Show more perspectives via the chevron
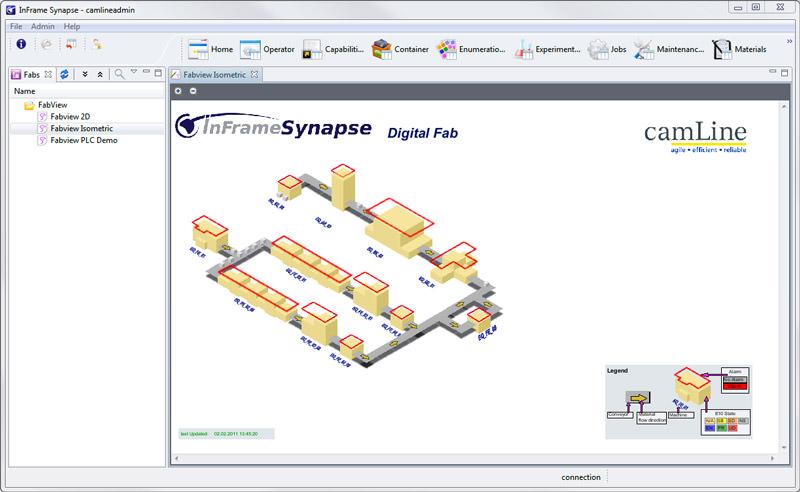This screenshot has height=492, width=800. tap(789, 42)
